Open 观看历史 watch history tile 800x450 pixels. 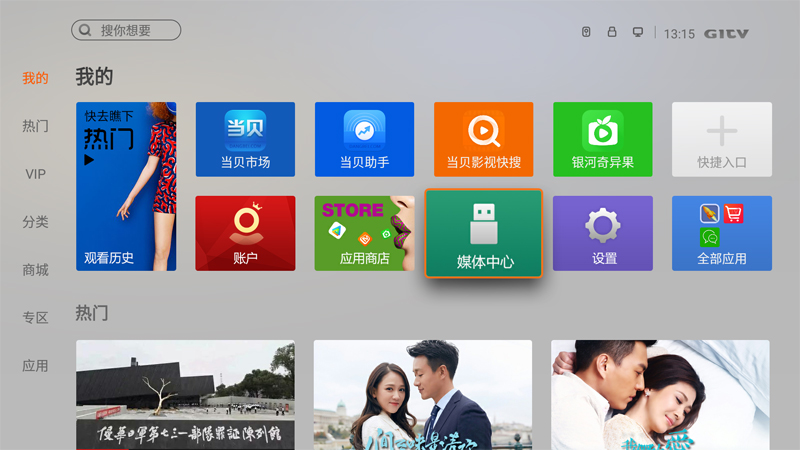click(126, 186)
